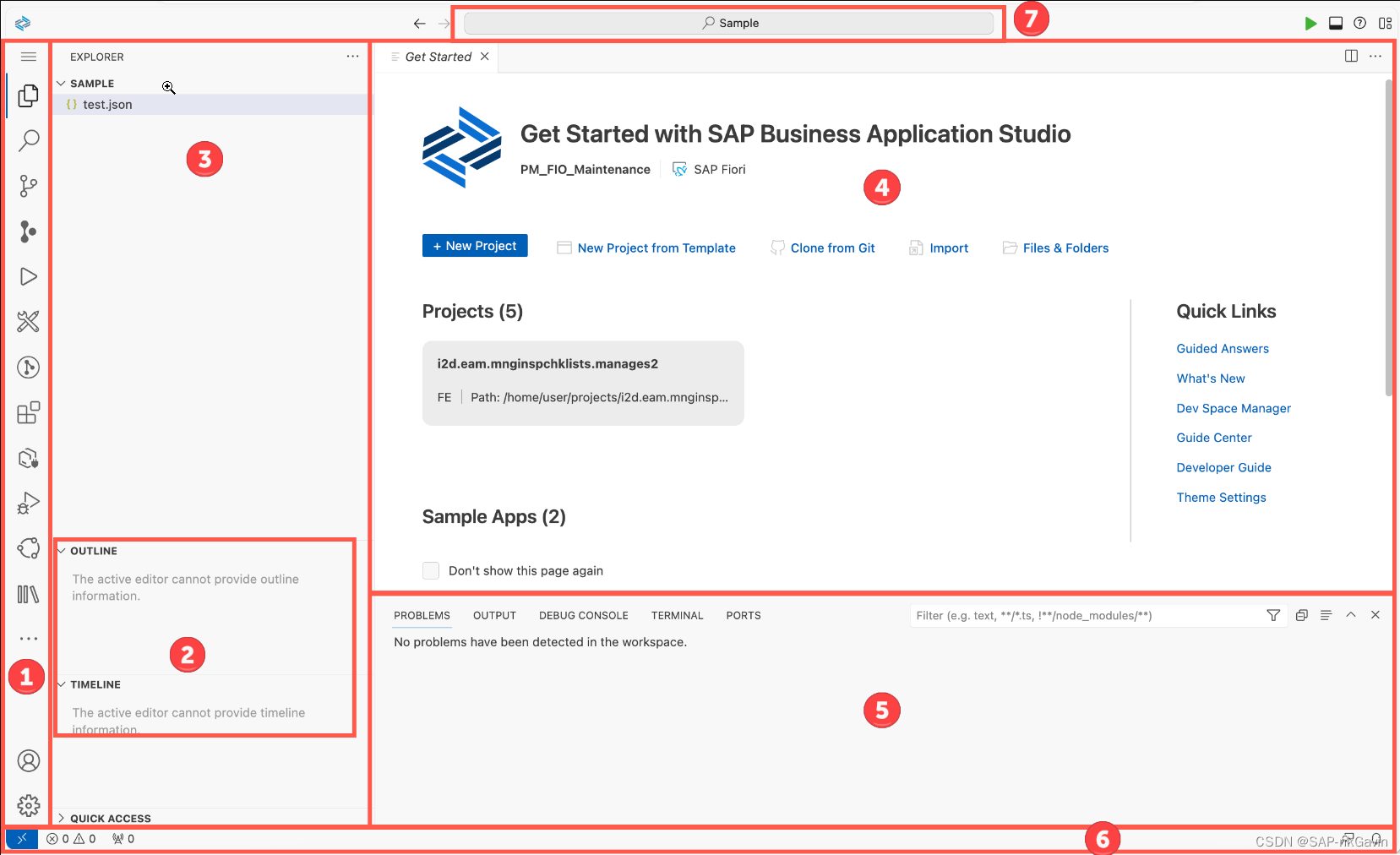The height and width of the screenshot is (855, 1400).
Task: Open the Explorer view icon
Action: point(29,95)
